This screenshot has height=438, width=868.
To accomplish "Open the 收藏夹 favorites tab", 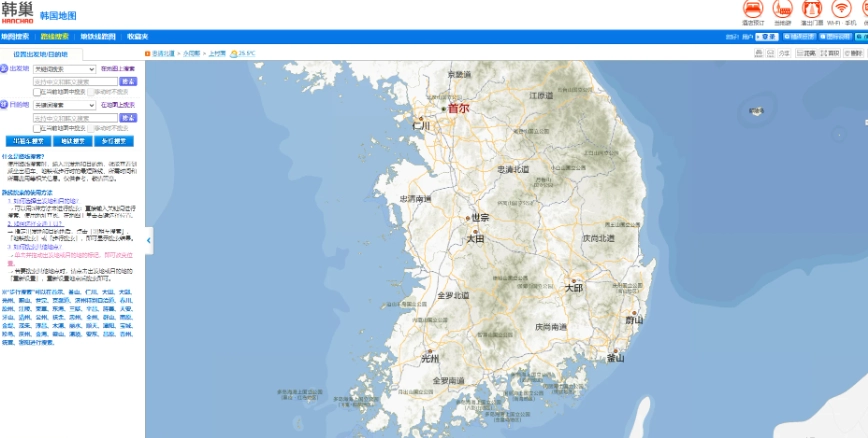I will [138, 36].
